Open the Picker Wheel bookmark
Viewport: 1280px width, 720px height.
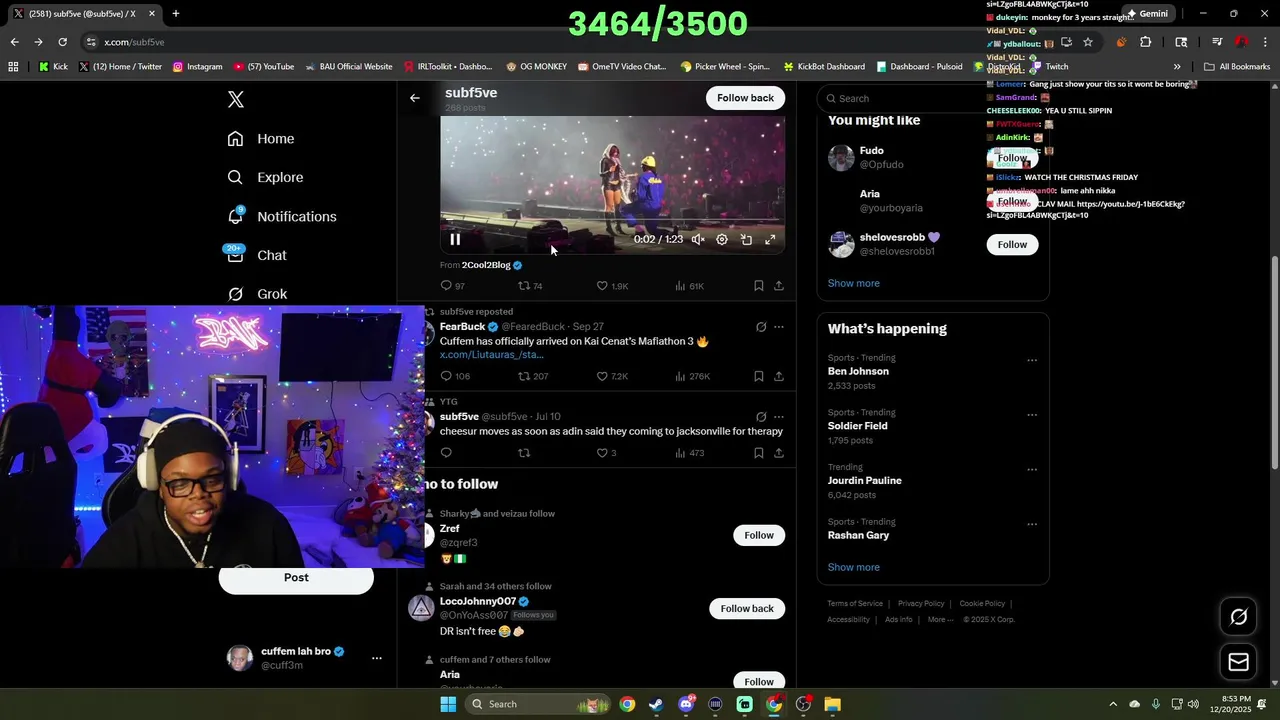[725, 67]
